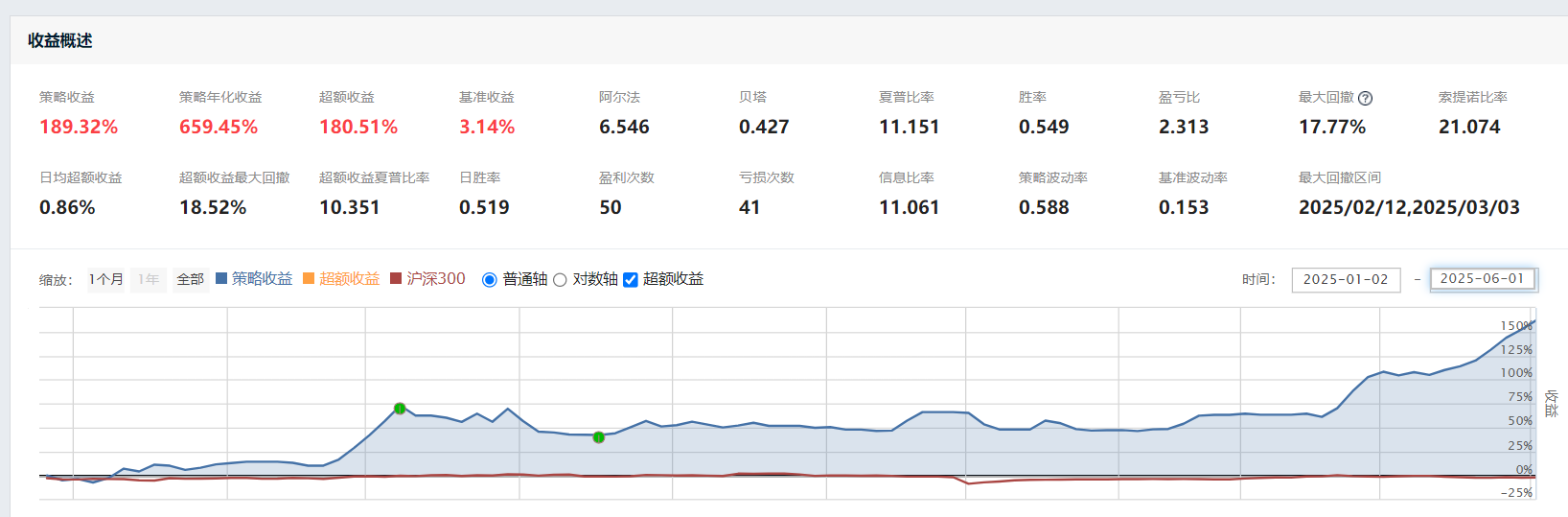The image size is (1568, 517).
Task: Click the 策略收益 value 189.32%
Action: [x=79, y=127]
